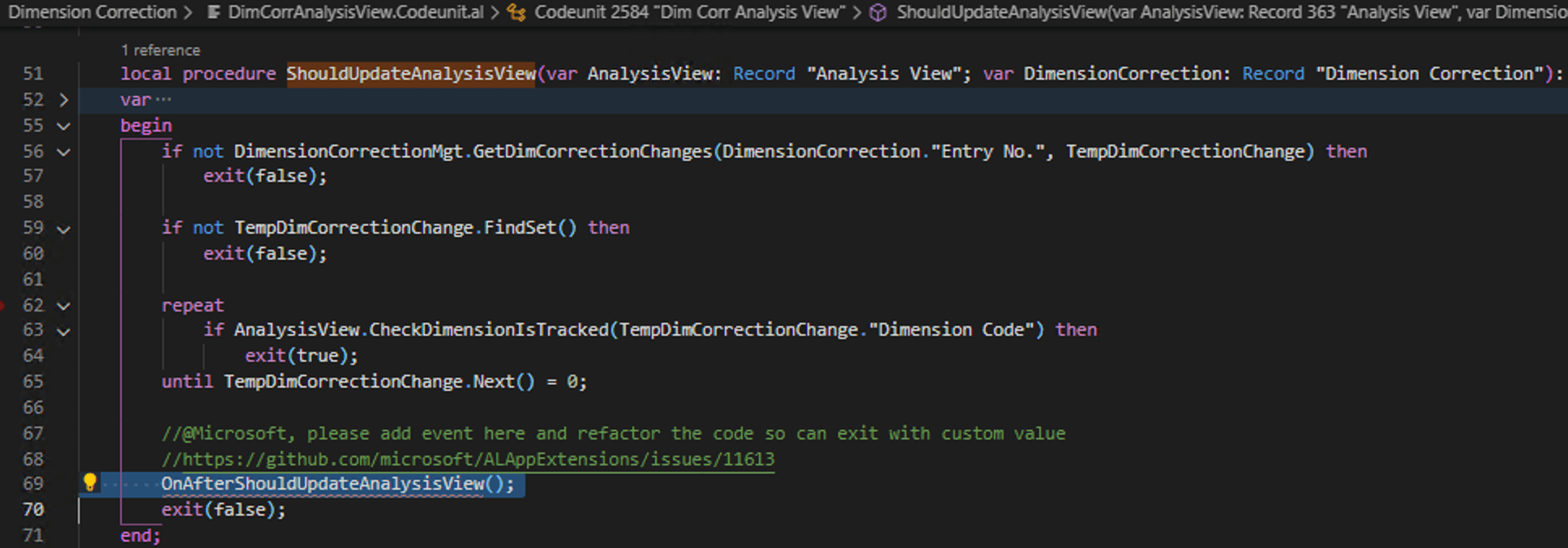Open the Codeunit 2584 "Dim Corr Analysis View" breadcrumb
This screenshot has height=548, width=1568.
click(x=689, y=12)
